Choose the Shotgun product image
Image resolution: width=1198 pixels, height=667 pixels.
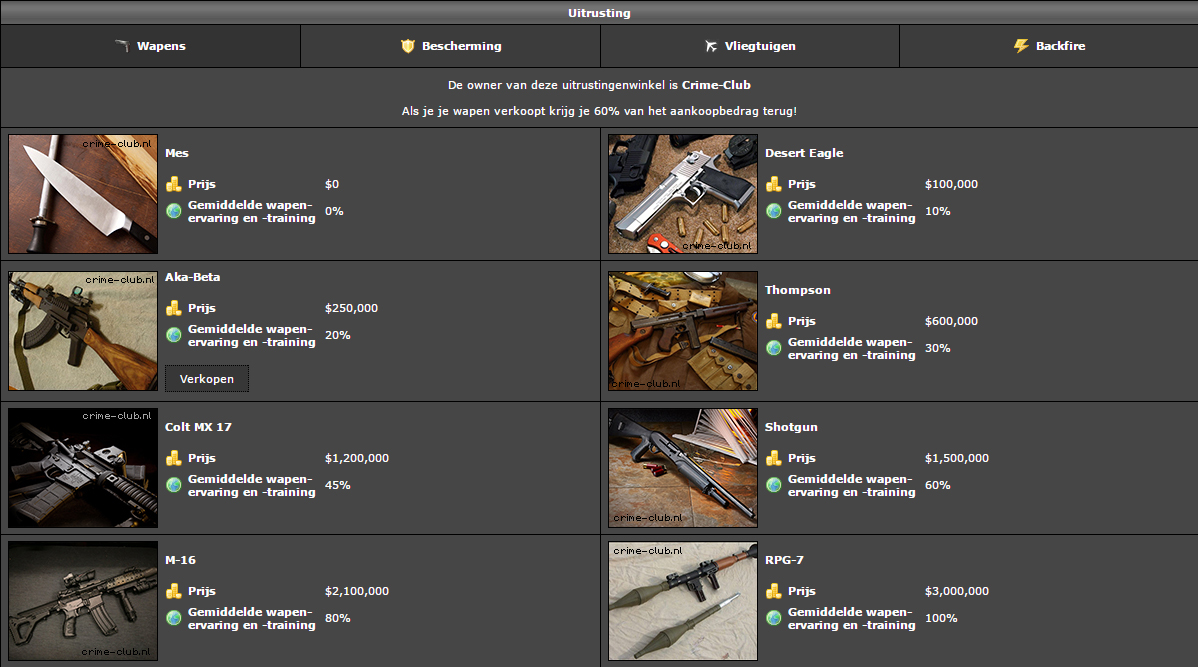click(x=683, y=468)
